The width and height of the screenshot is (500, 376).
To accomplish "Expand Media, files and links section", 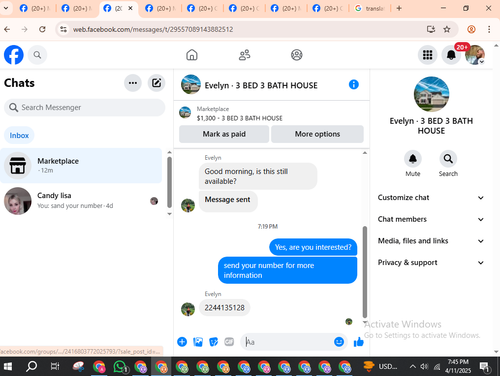I will tap(431, 241).
